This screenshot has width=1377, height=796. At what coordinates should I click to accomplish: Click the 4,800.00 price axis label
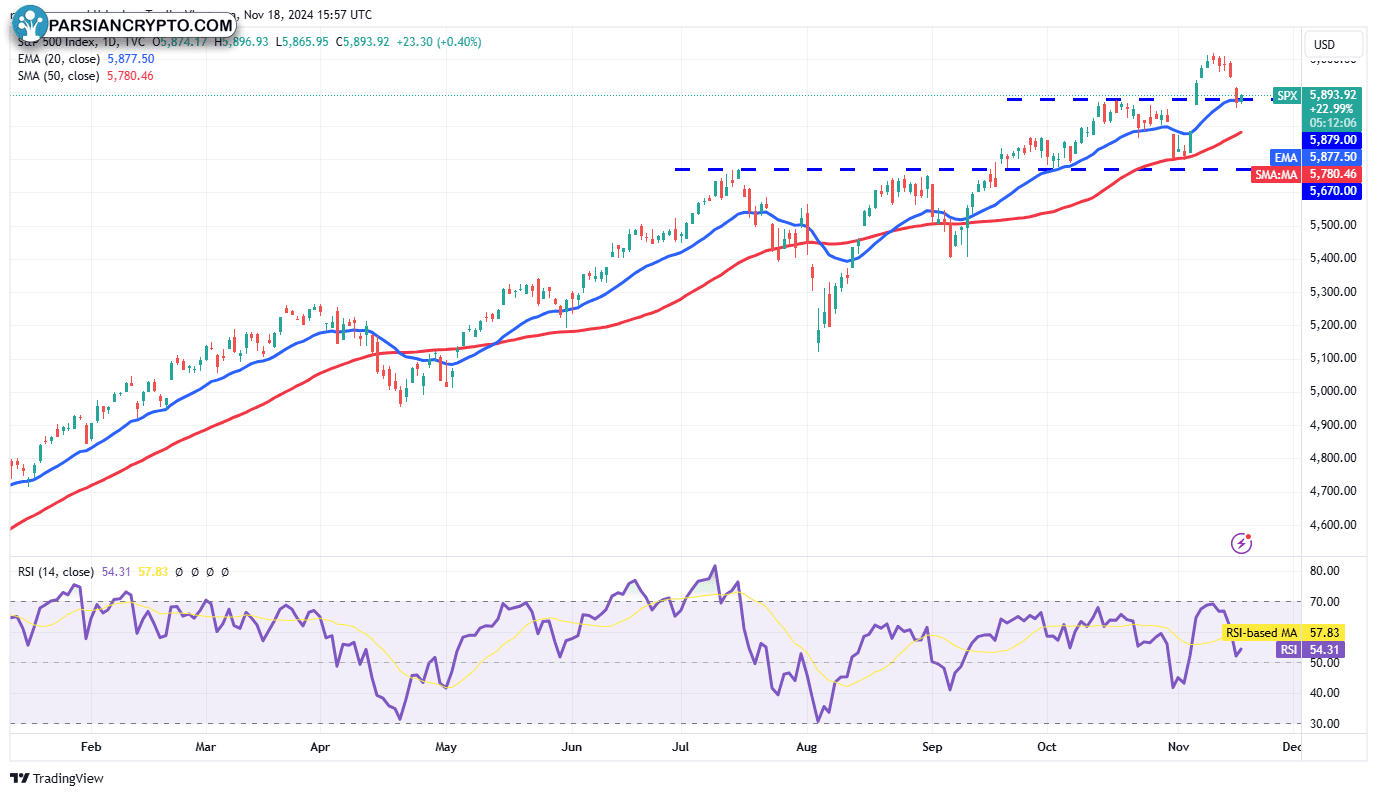[1334, 458]
